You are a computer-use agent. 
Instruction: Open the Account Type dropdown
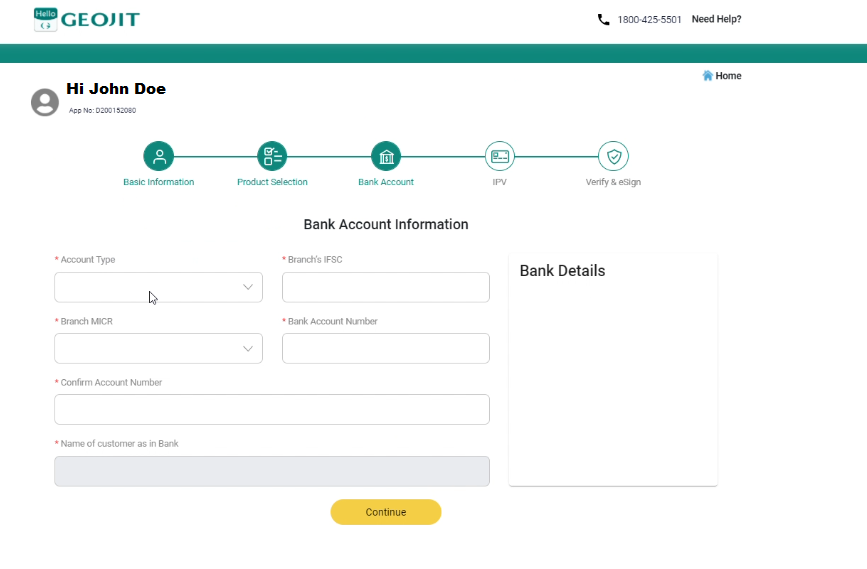point(158,287)
